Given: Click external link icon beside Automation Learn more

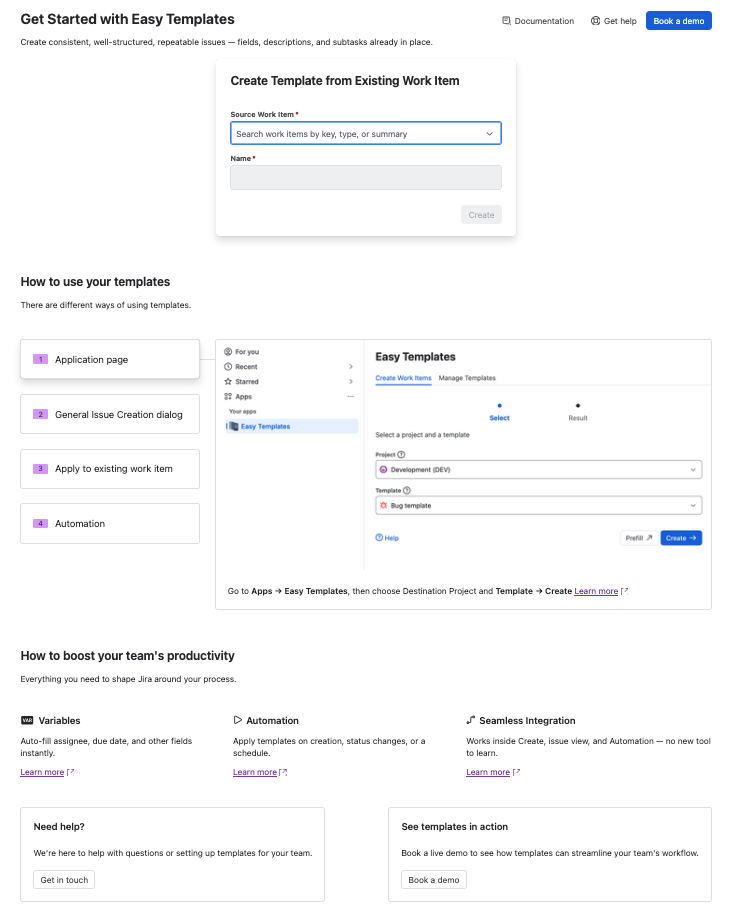Looking at the screenshot, I should point(283,772).
